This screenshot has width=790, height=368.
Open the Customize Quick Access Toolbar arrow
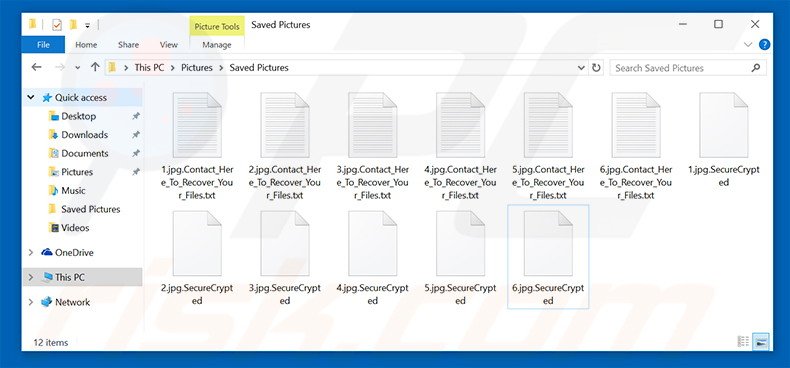(x=87, y=25)
